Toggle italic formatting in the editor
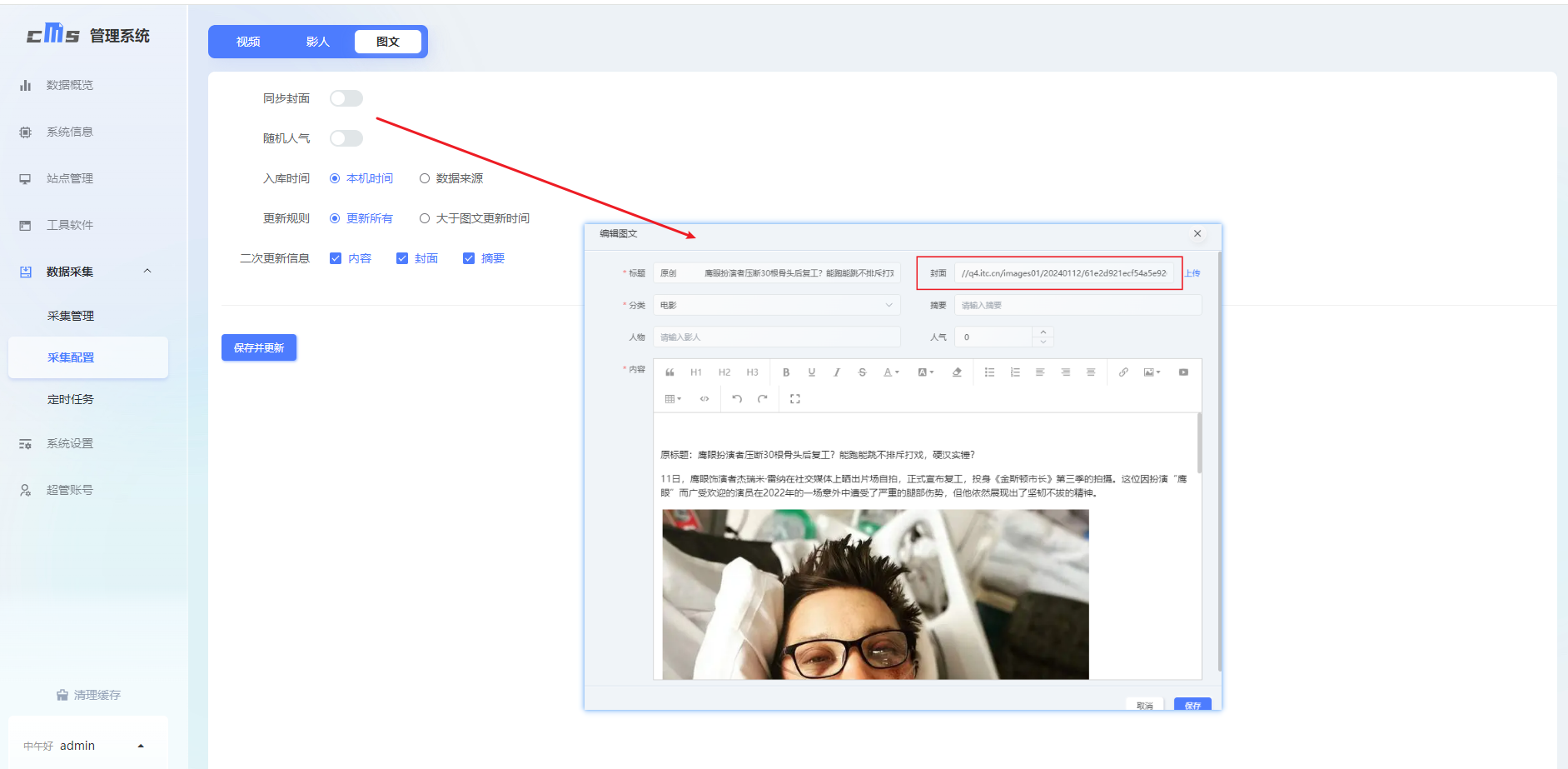Viewport: 1568px width, 769px height. coord(837,372)
